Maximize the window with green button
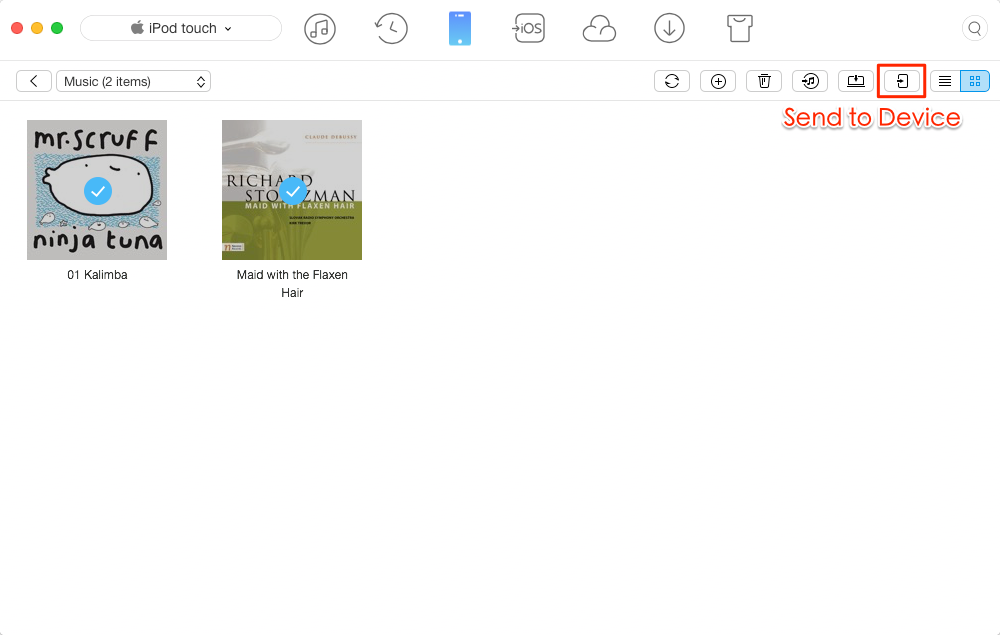The width and height of the screenshot is (1000, 635). pyautogui.click(x=57, y=28)
